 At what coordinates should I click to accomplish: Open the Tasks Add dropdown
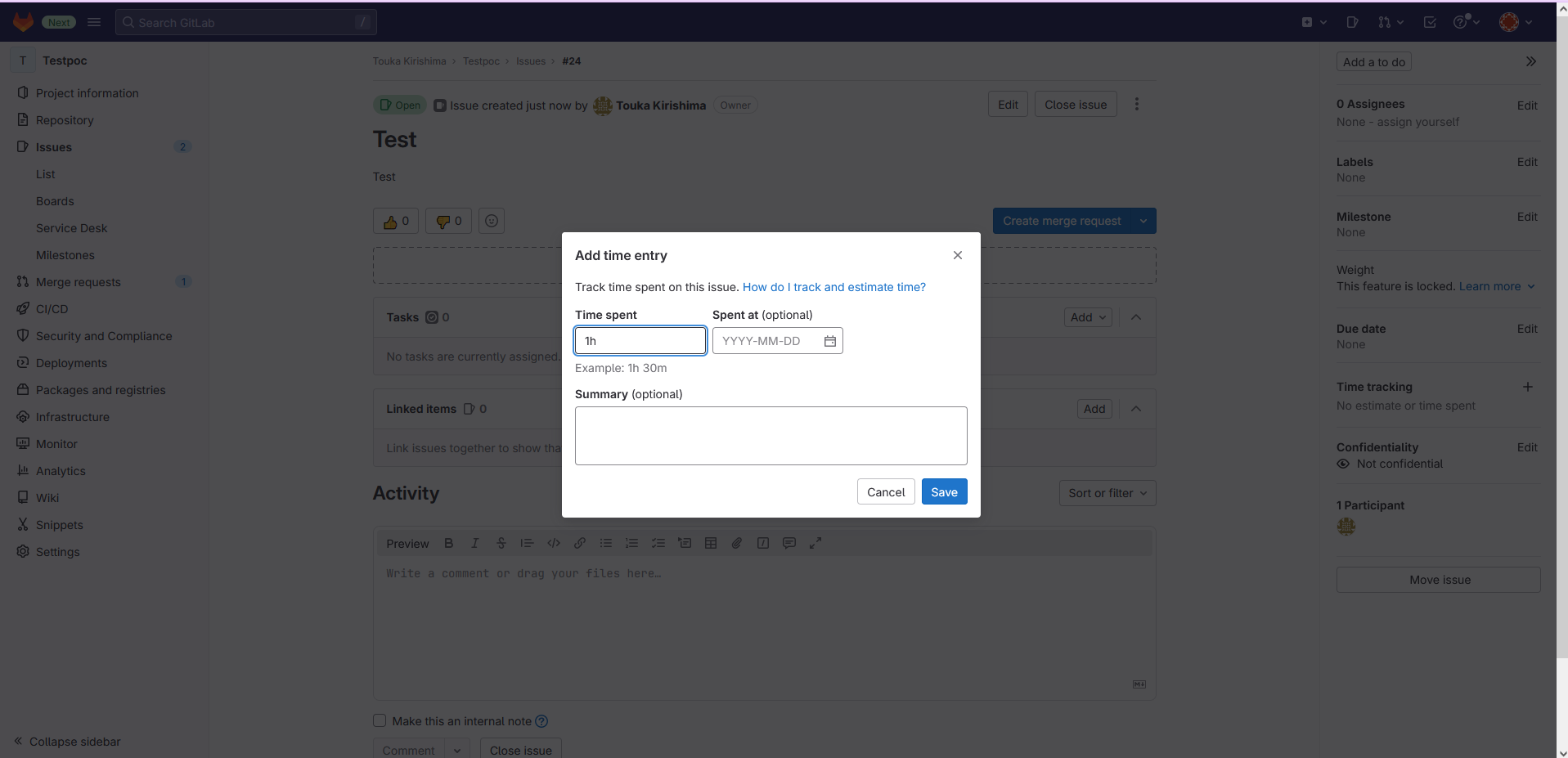[x=1088, y=317]
